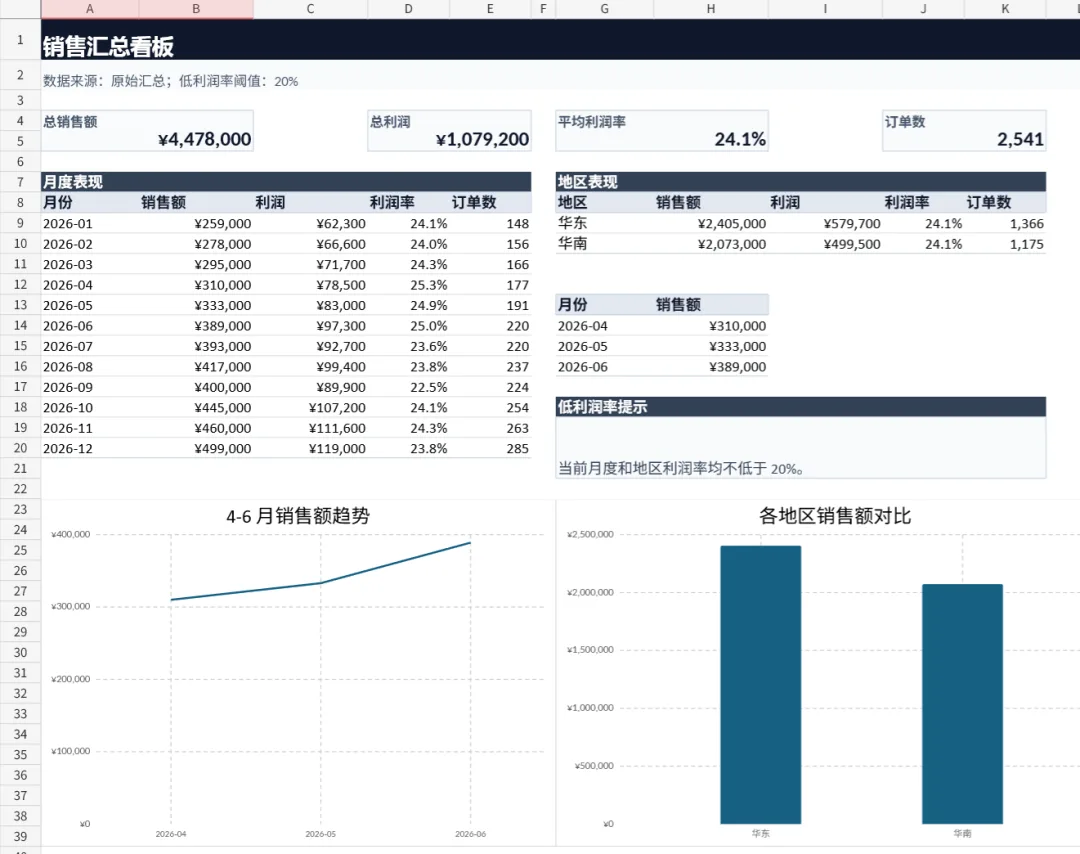The height and width of the screenshot is (854, 1080).
Task: Select the total sales value ¥4,478,000
Action: (205, 140)
